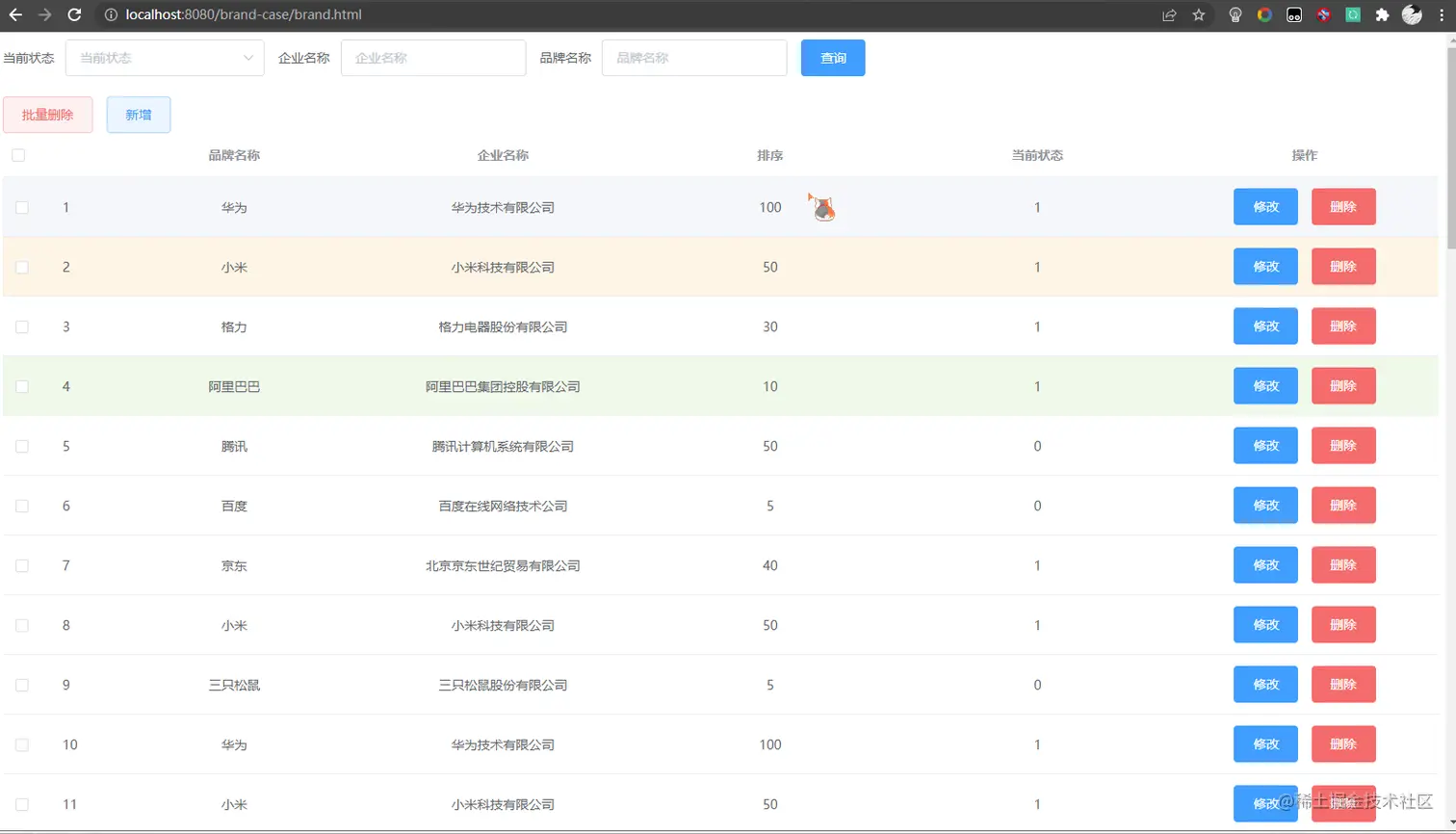
Task: Open the colorful ring extension
Action: tap(1264, 14)
